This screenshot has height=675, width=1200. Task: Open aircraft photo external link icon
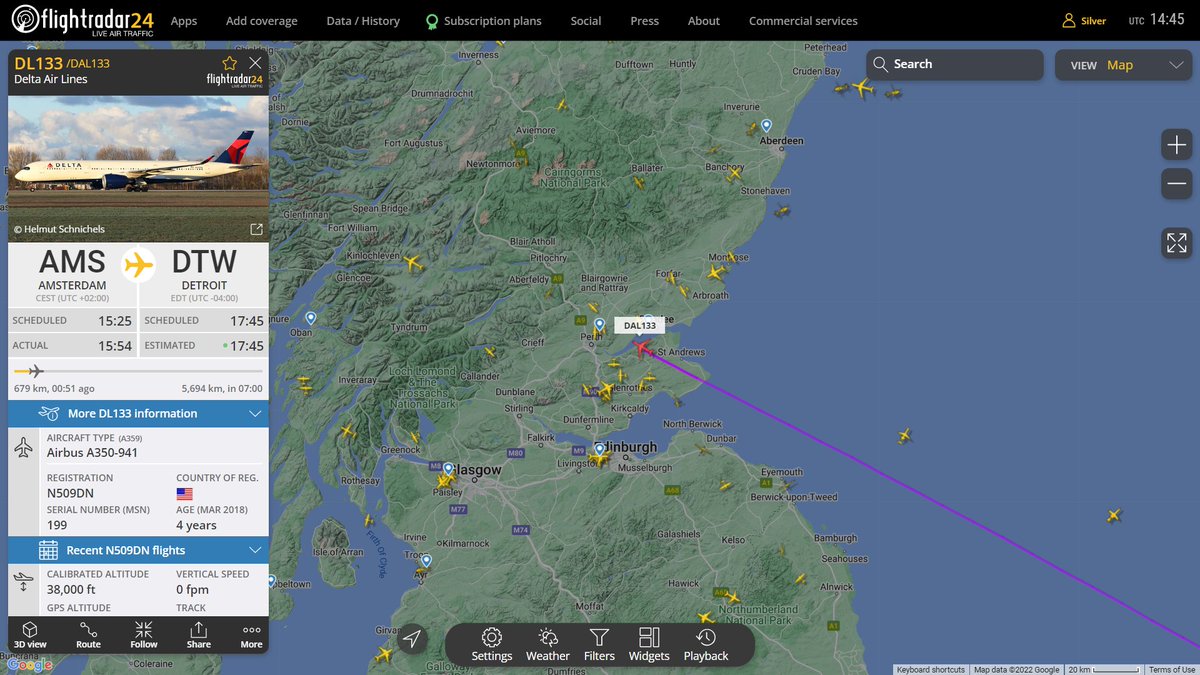(256, 229)
